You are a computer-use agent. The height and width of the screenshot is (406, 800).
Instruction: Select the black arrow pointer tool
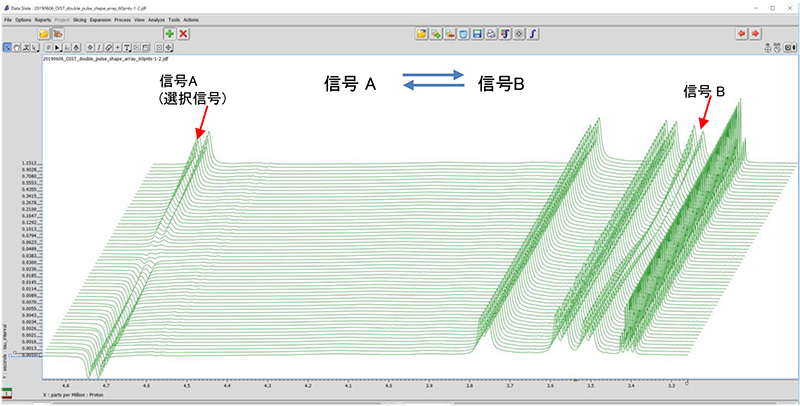coord(57,47)
